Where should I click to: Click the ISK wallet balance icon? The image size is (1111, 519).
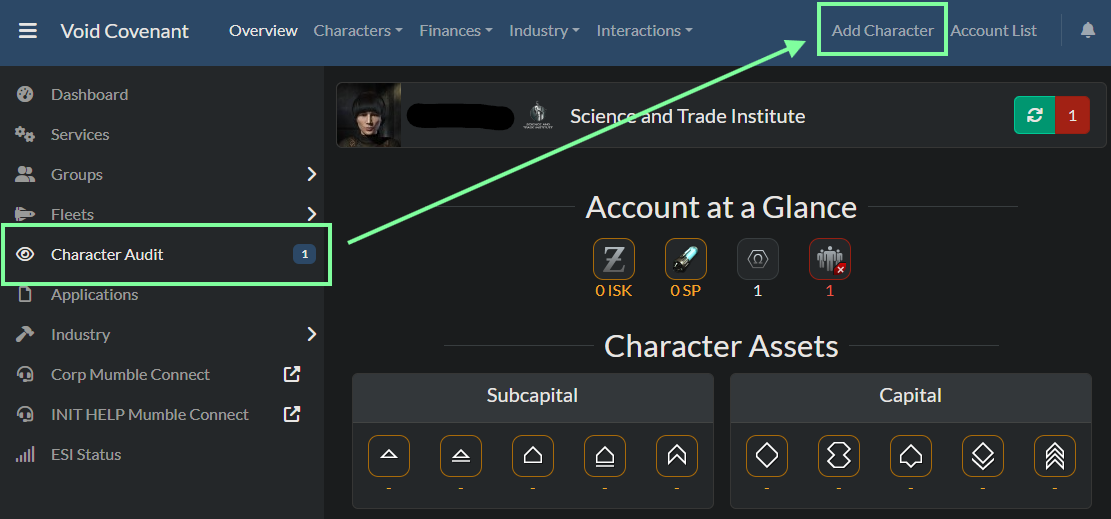(x=614, y=260)
